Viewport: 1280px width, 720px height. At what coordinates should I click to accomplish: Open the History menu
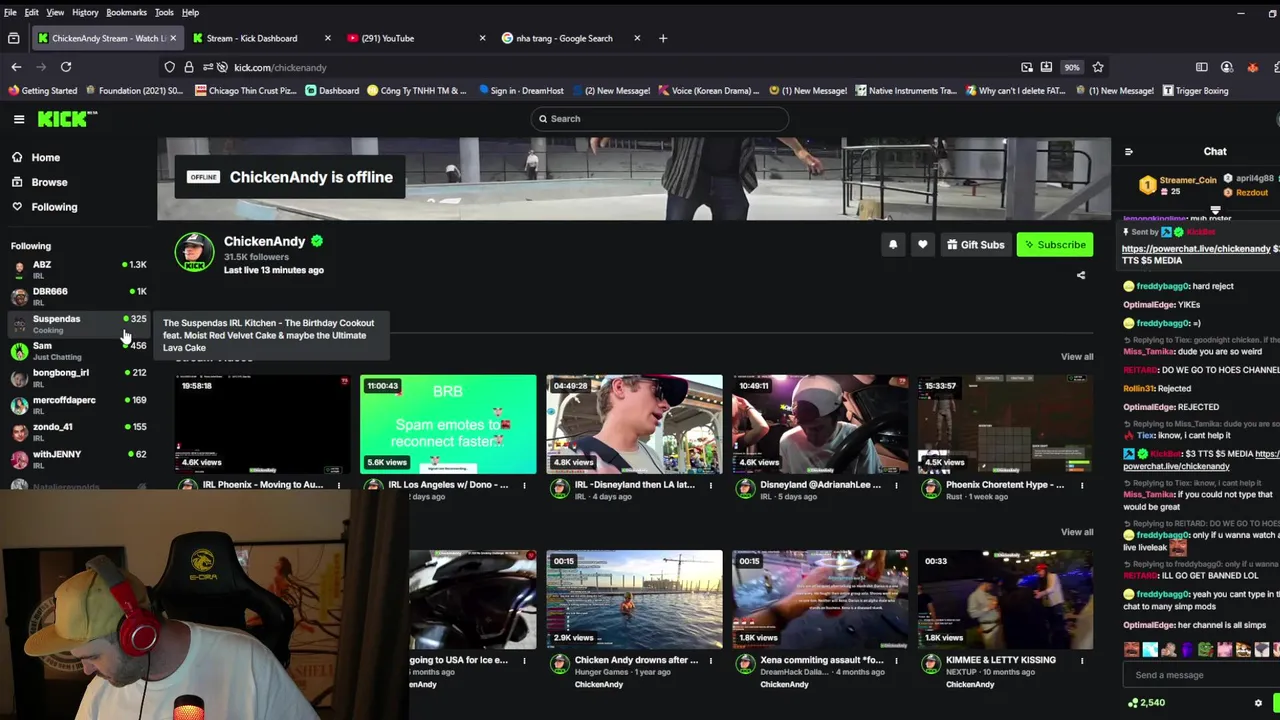[85, 12]
